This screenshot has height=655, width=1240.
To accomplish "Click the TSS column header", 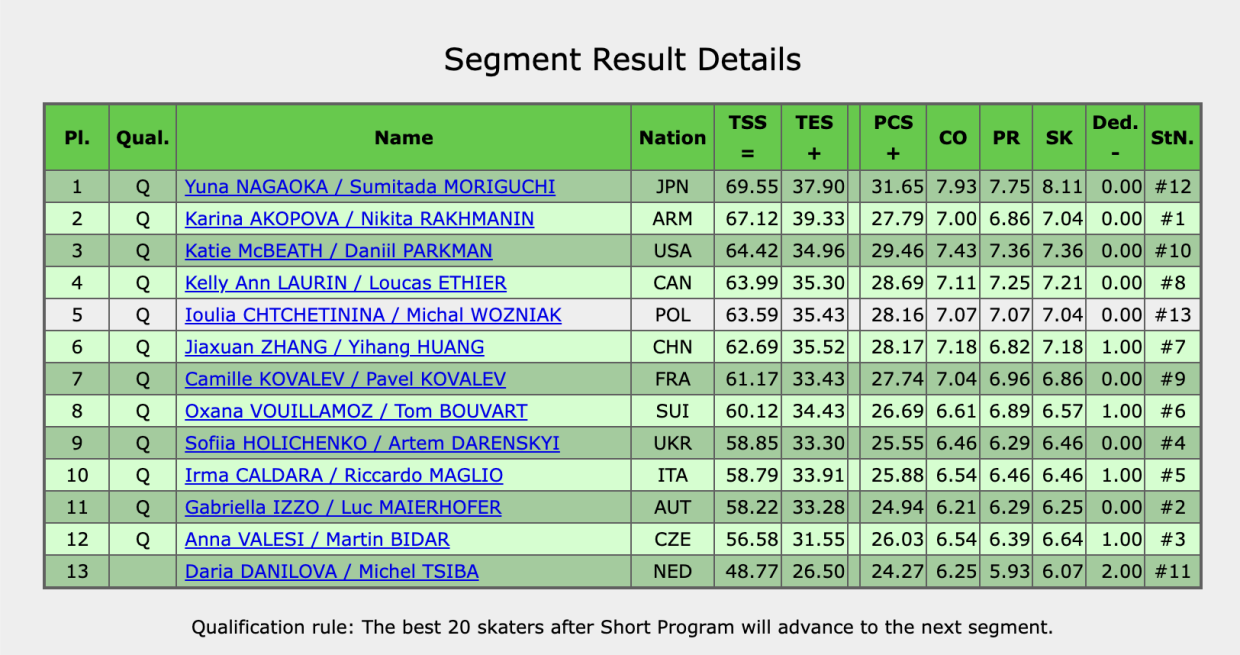I will (x=748, y=138).
